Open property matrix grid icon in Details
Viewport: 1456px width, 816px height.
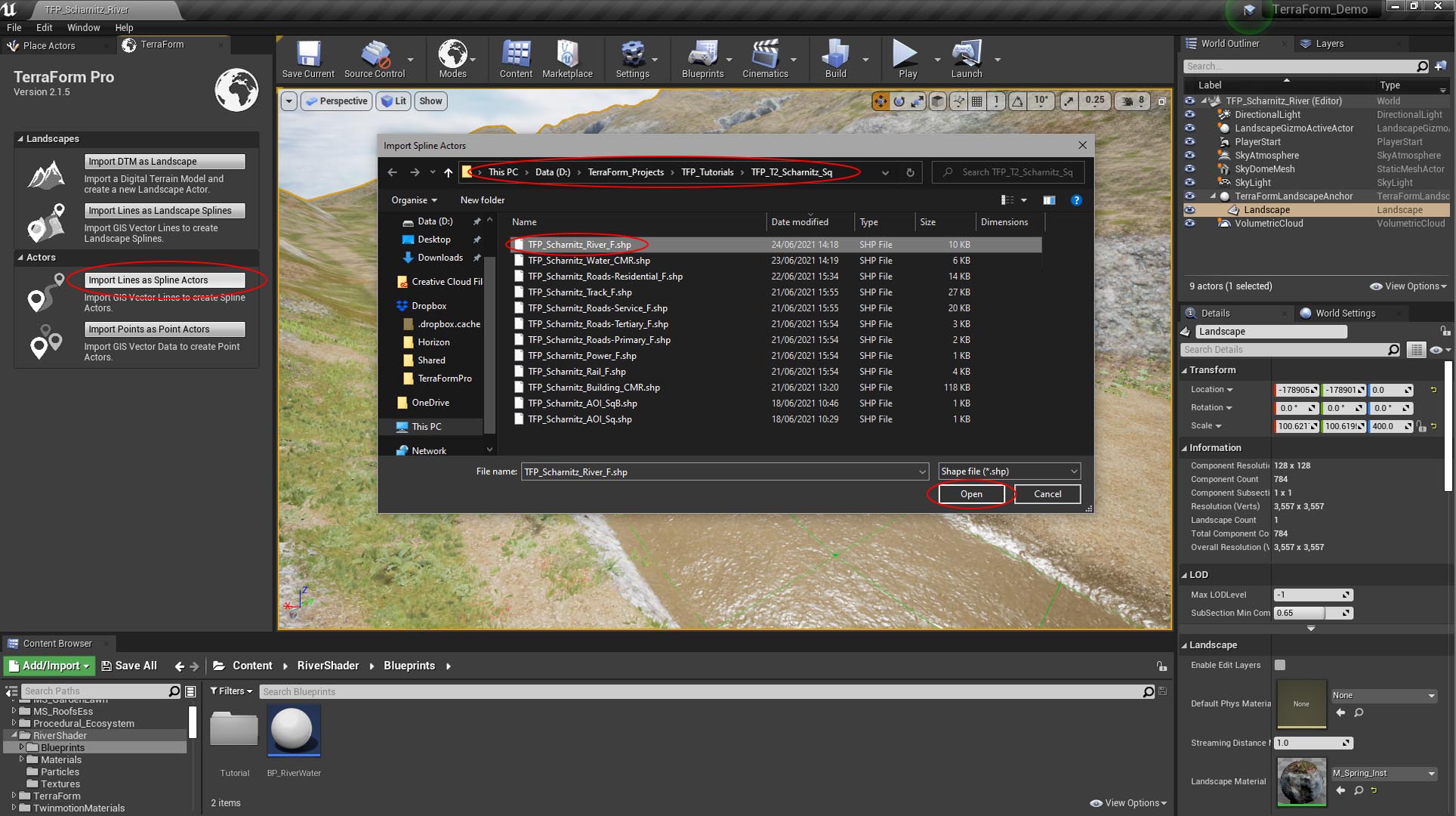tap(1416, 350)
